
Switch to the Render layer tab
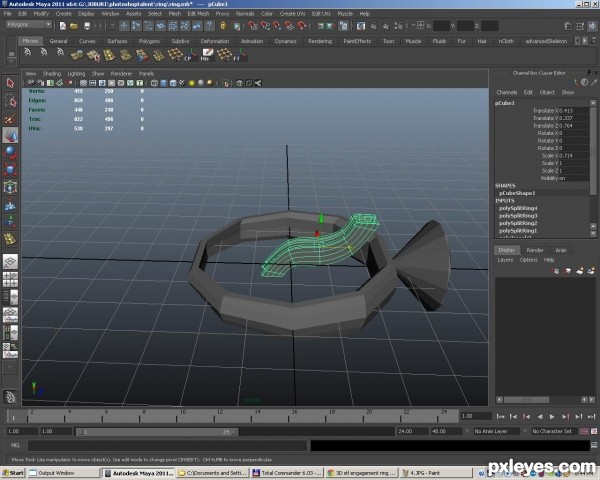tap(535, 250)
